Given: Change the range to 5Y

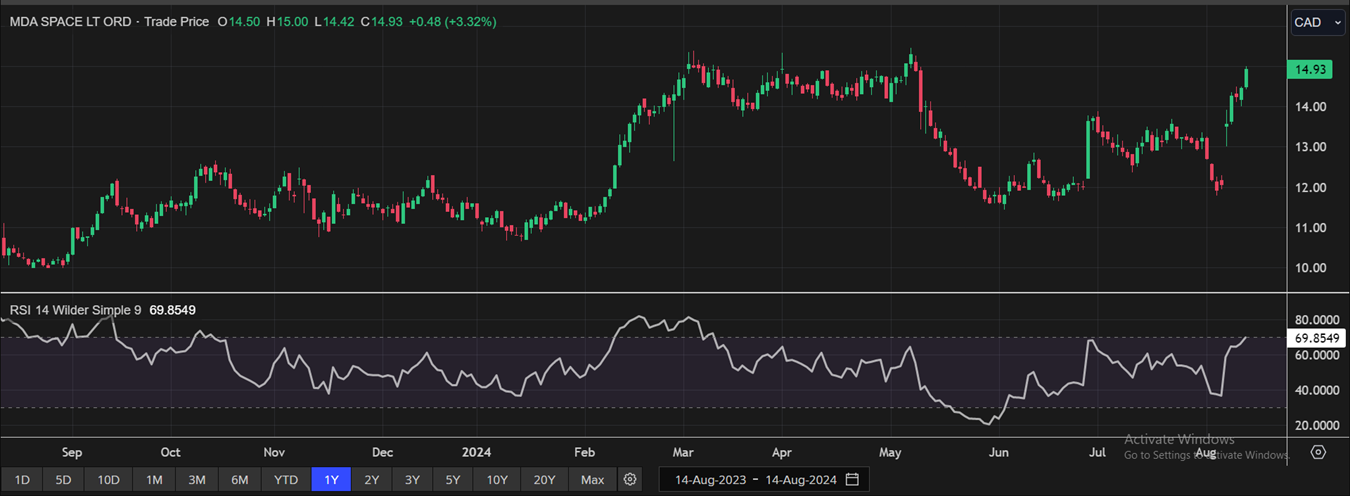Looking at the screenshot, I should [453, 480].
